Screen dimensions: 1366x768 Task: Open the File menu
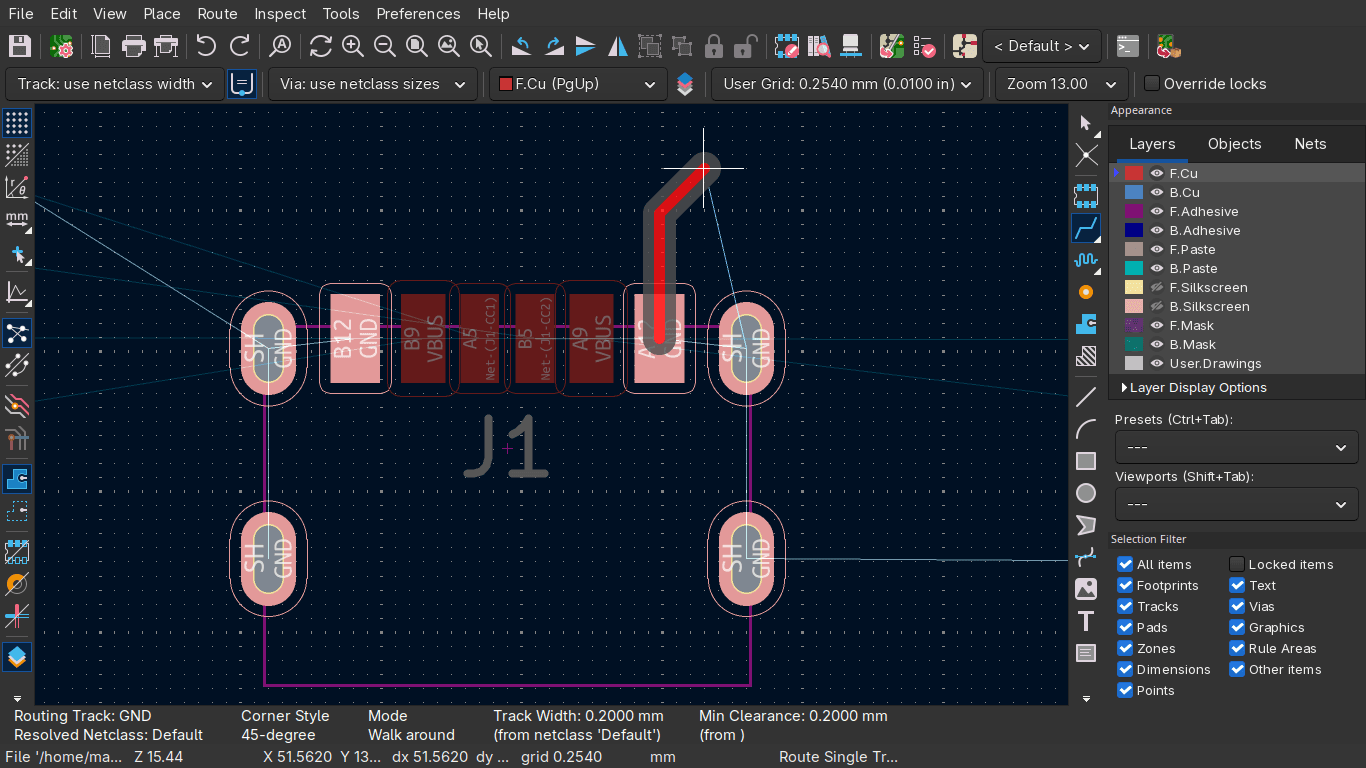(x=20, y=14)
